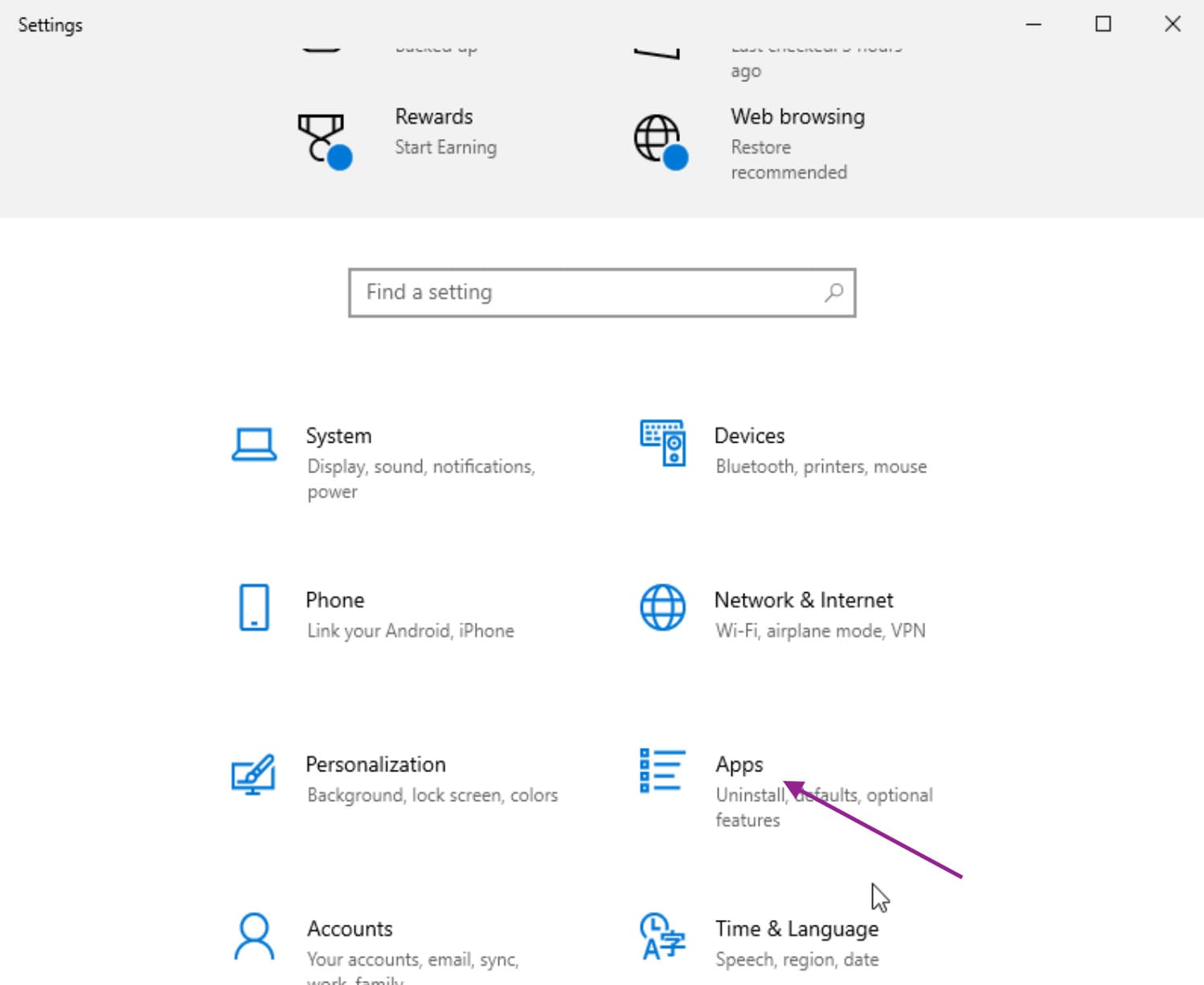
Task: Open the Phone settings title
Action: coord(335,600)
